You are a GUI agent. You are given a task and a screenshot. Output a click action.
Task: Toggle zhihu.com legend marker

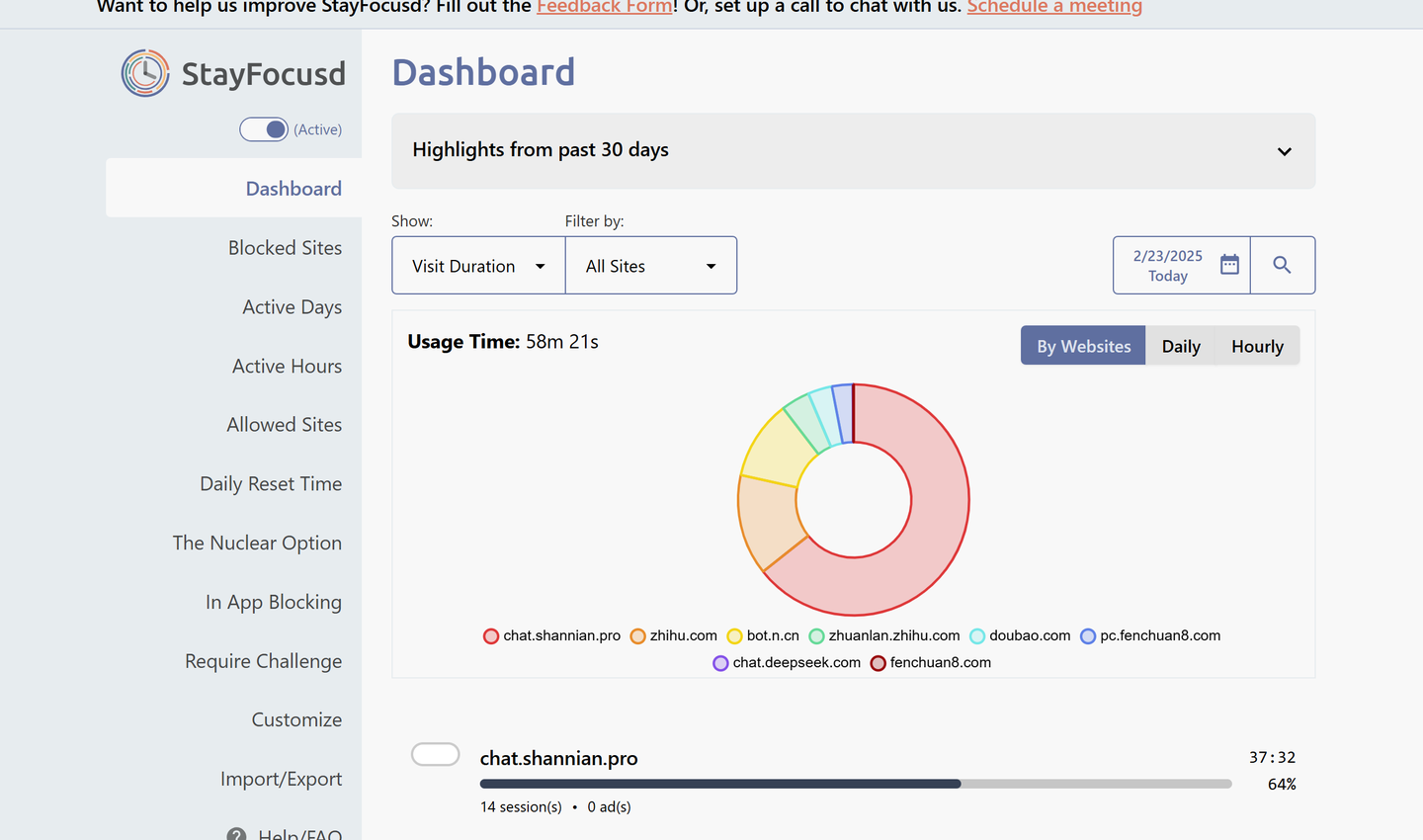click(x=638, y=636)
